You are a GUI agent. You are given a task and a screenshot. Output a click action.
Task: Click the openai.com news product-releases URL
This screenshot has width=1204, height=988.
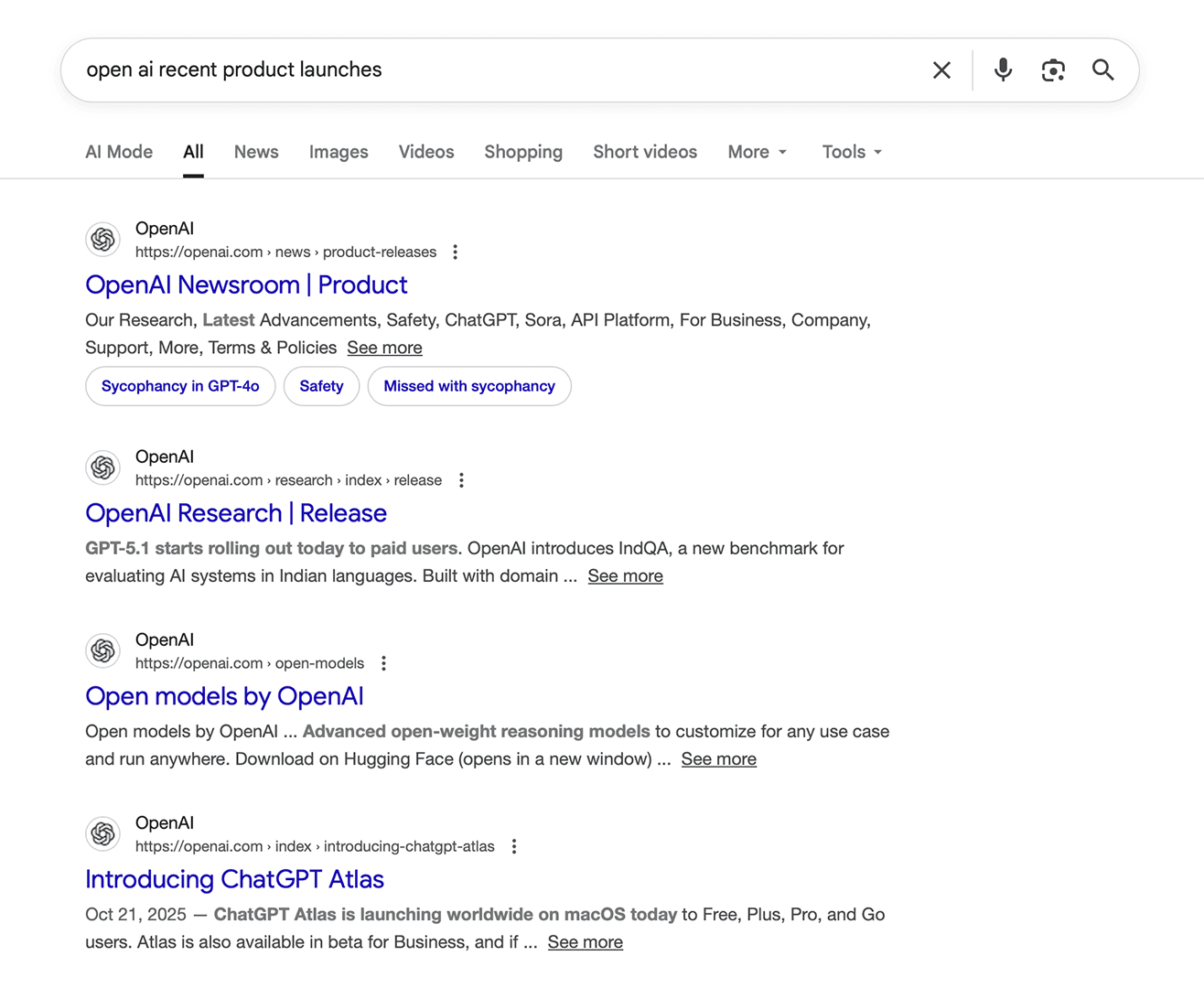(x=285, y=252)
